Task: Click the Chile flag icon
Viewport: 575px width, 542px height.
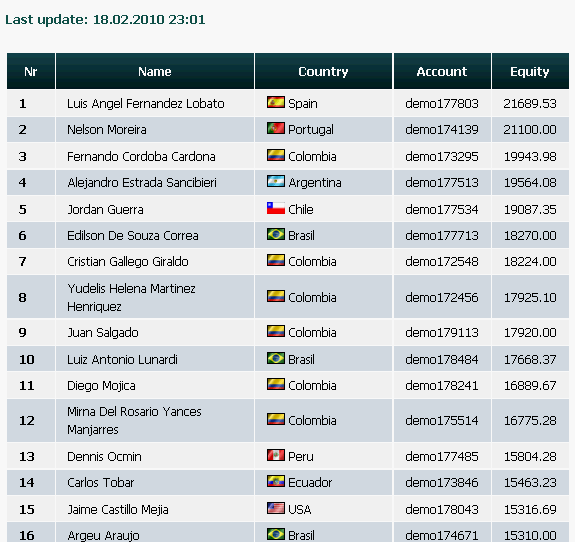Action: coord(276,208)
